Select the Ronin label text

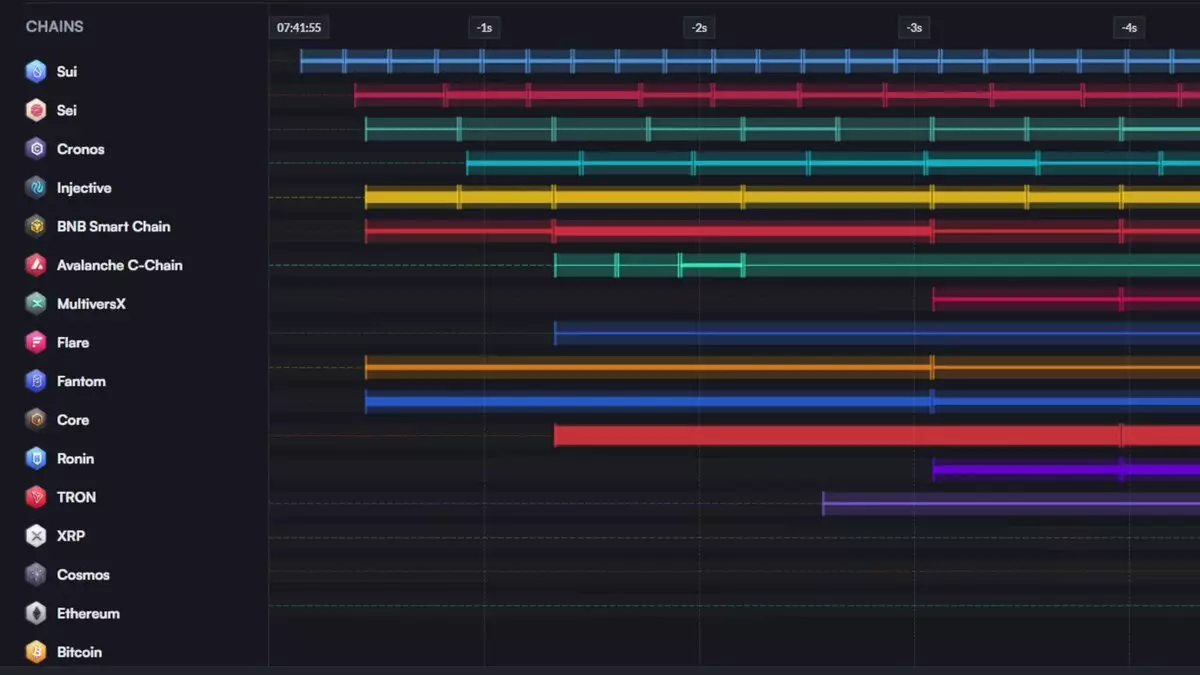[x=76, y=458]
